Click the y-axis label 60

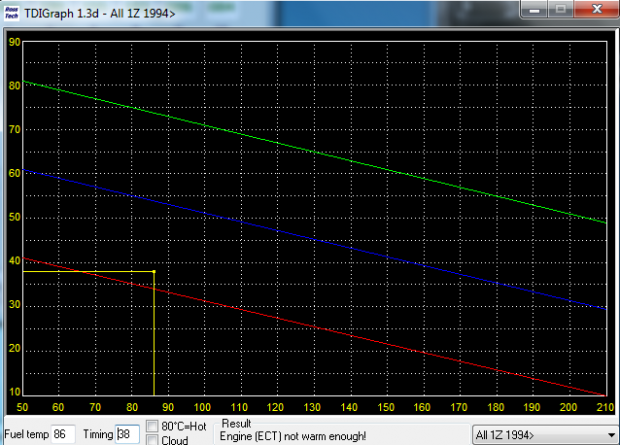pyautogui.click(x=14, y=173)
